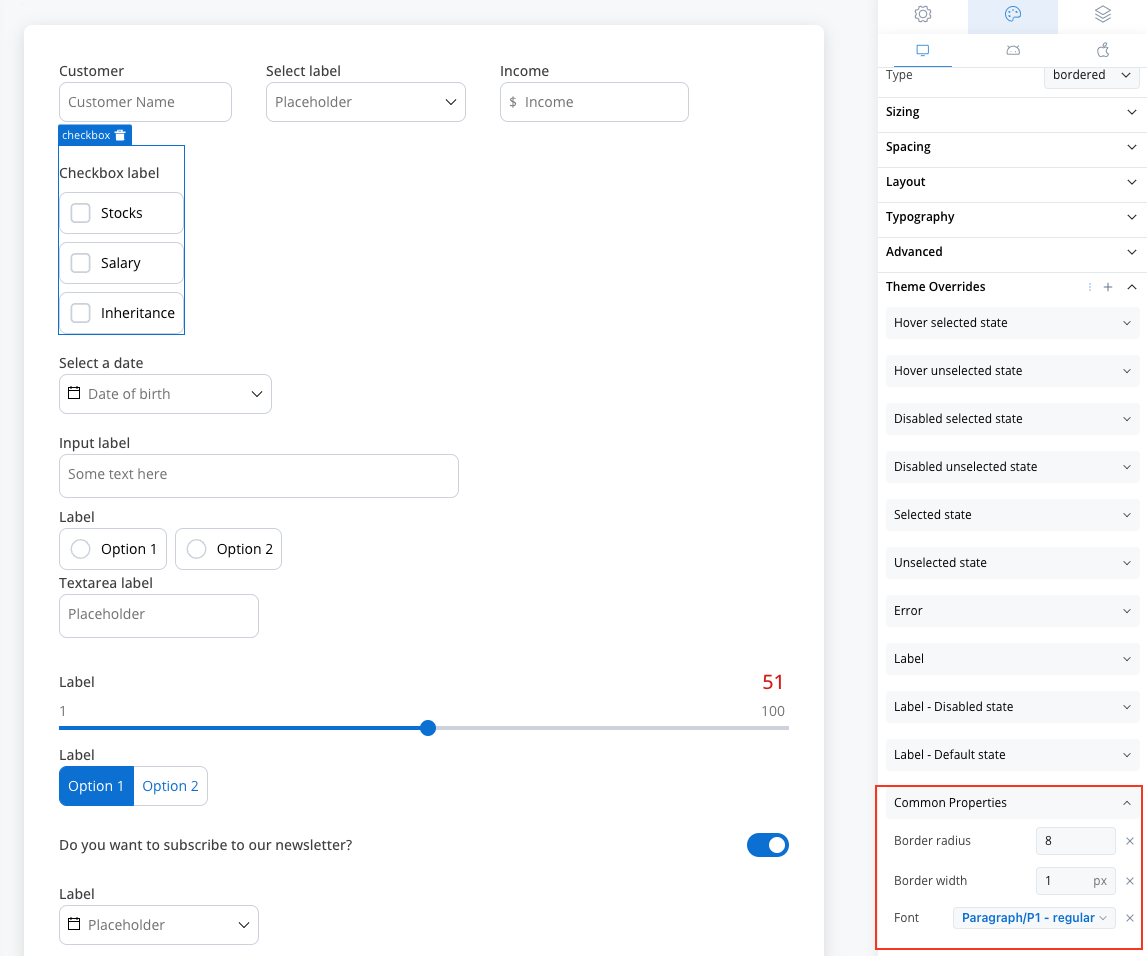Open the settings gear tab
The width and height of the screenshot is (1147, 956).
(922, 14)
